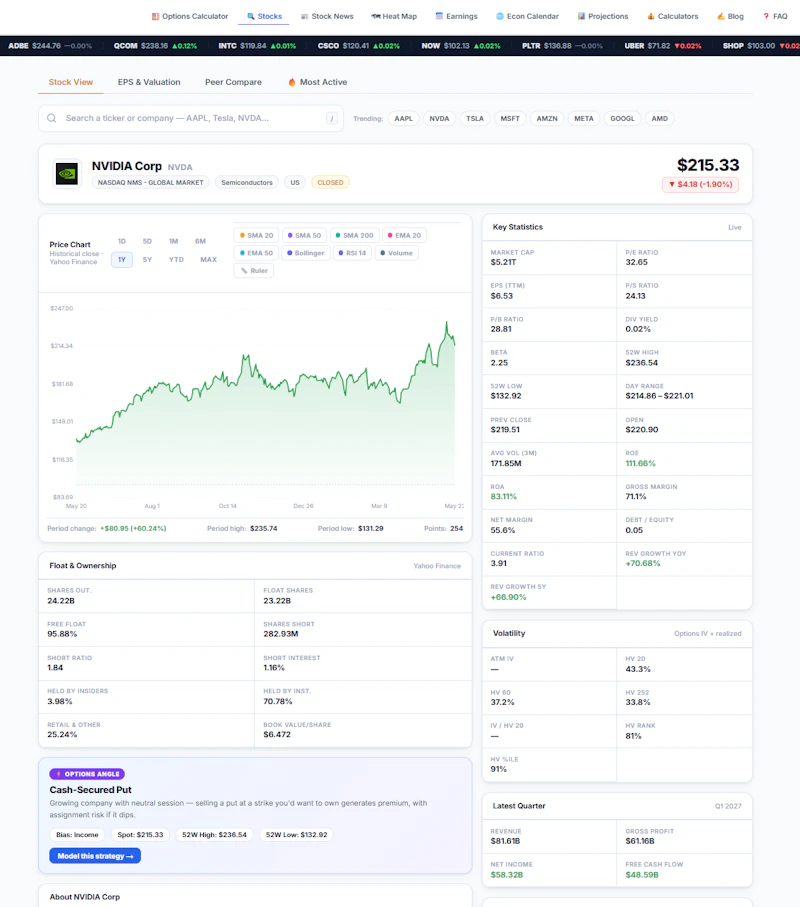Click the ticker search input field

click(x=191, y=118)
